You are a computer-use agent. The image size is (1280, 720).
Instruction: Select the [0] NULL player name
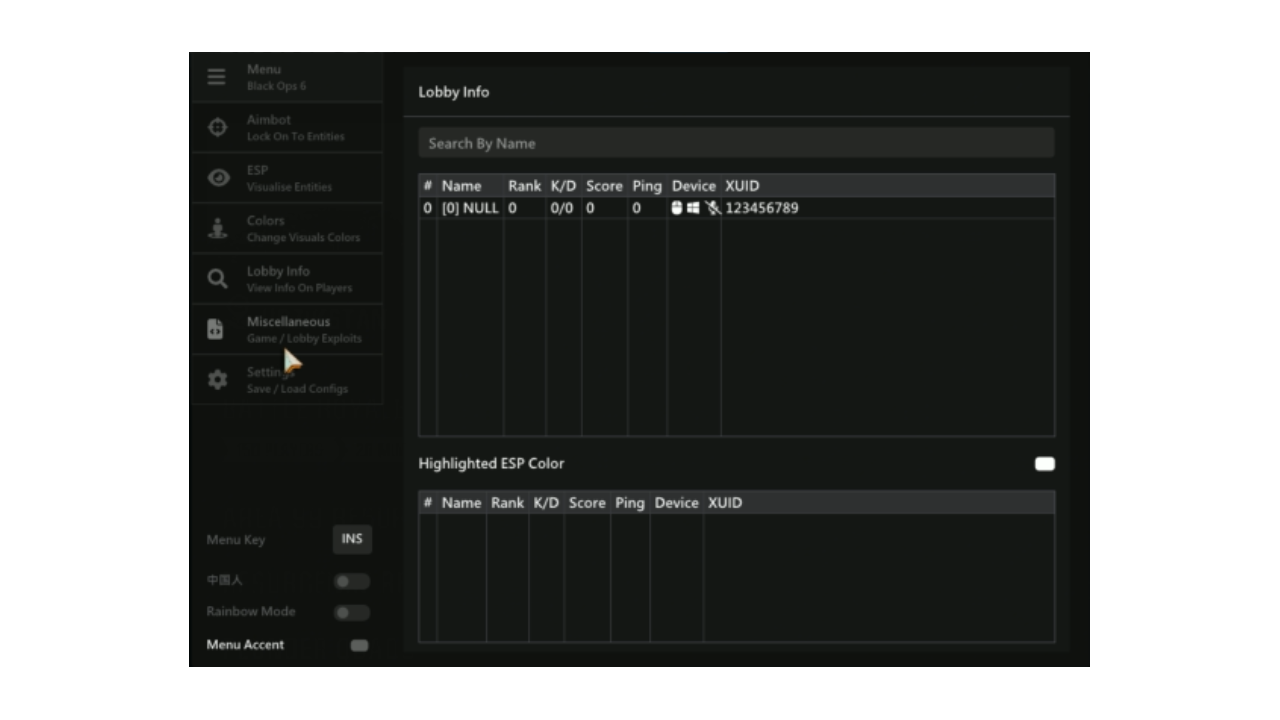click(x=470, y=208)
